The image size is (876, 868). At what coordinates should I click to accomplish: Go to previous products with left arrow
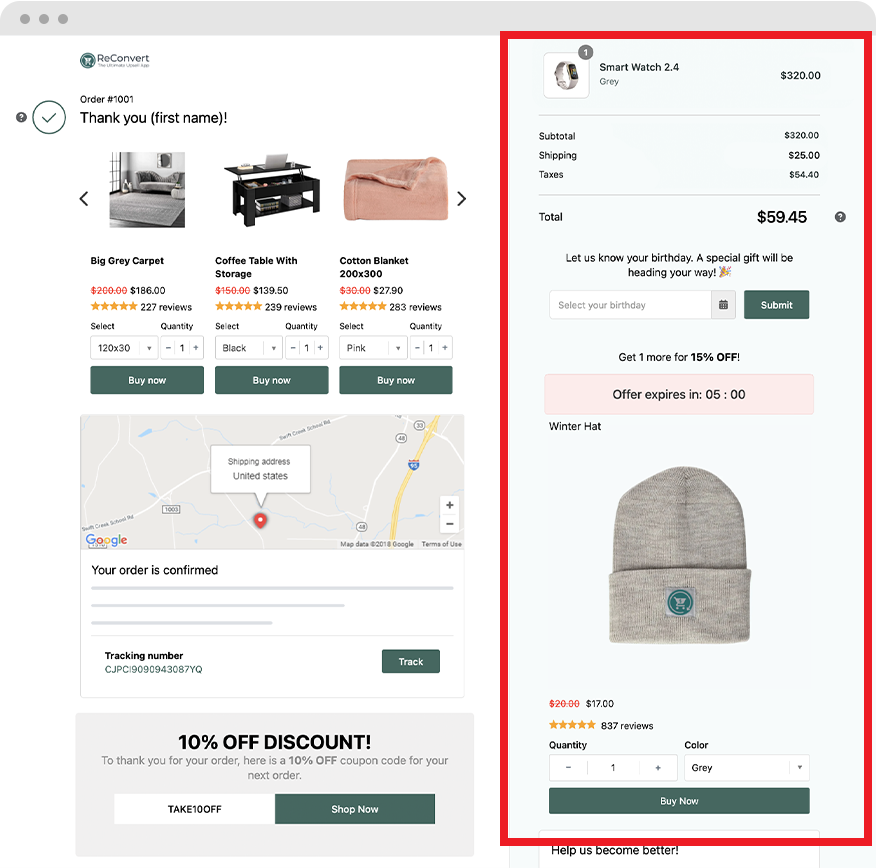[84, 199]
